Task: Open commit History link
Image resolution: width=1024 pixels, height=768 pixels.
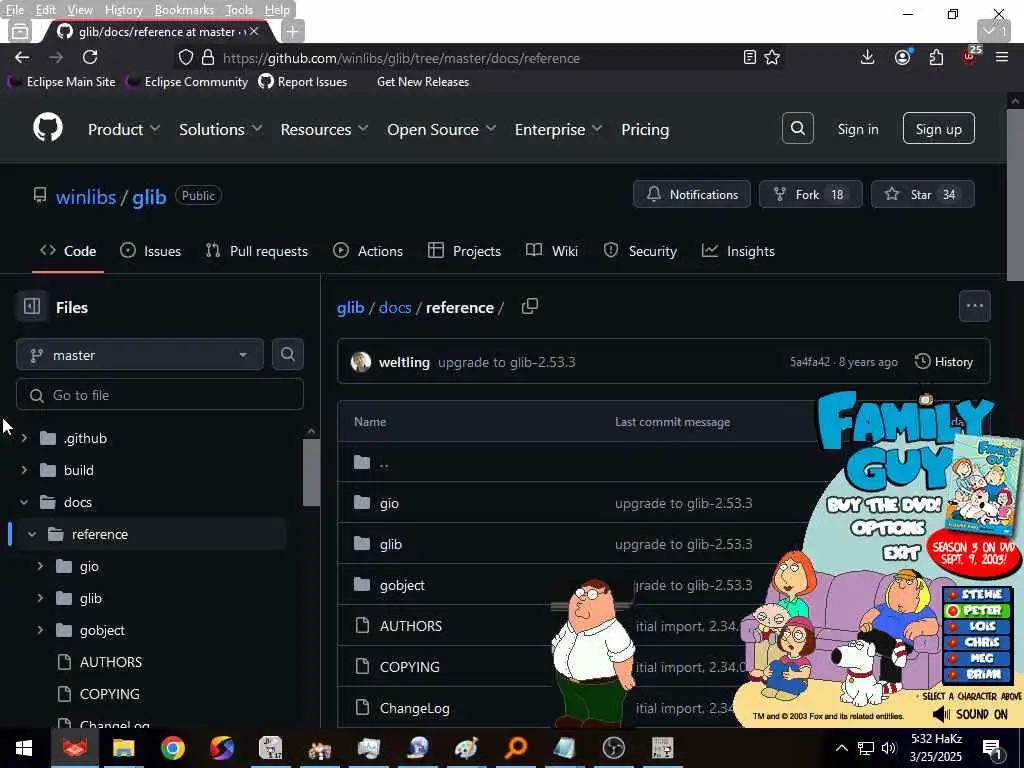Action: point(944,362)
